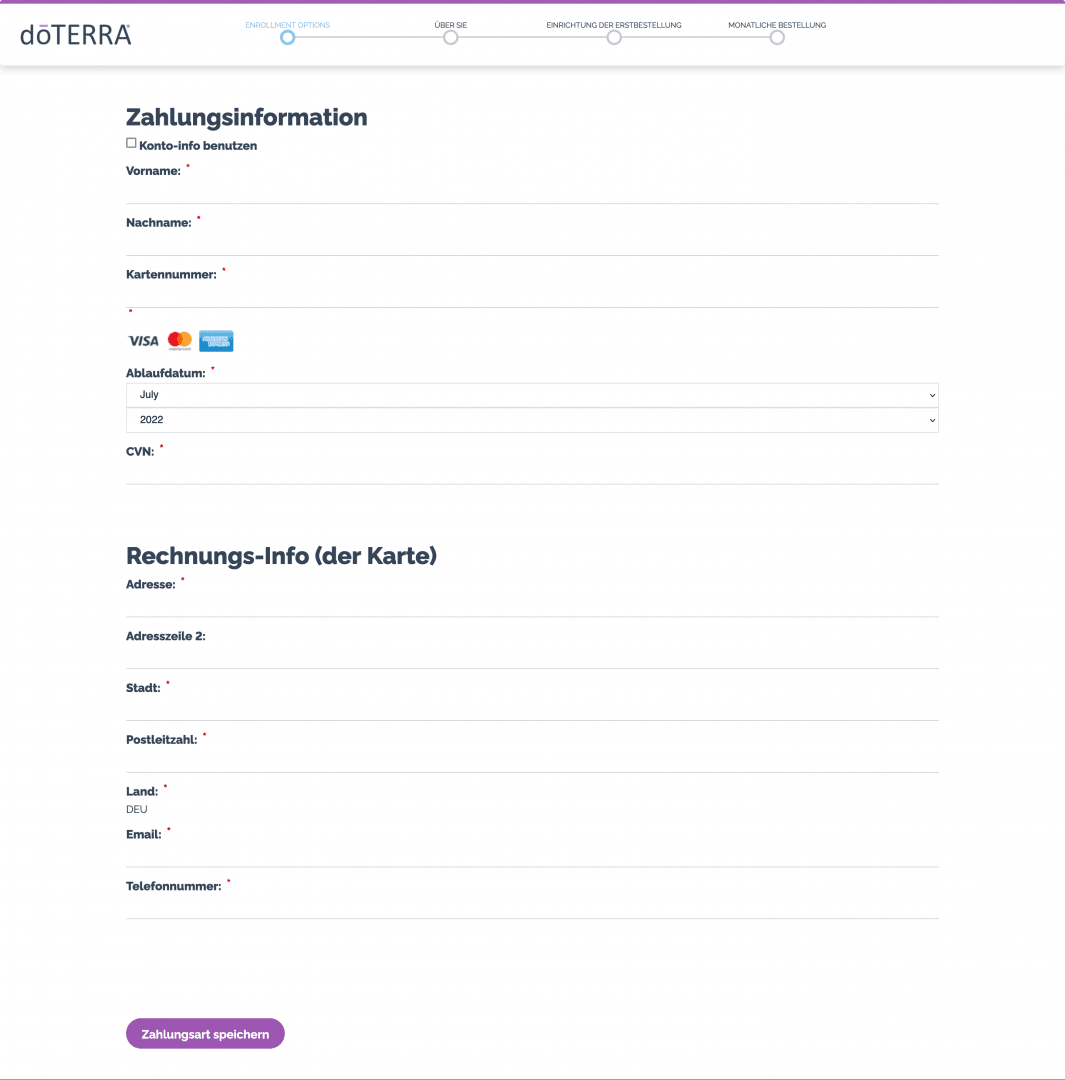Click the Visa card icon
This screenshot has height=1080, width=1065.
[x=143, y=341]
